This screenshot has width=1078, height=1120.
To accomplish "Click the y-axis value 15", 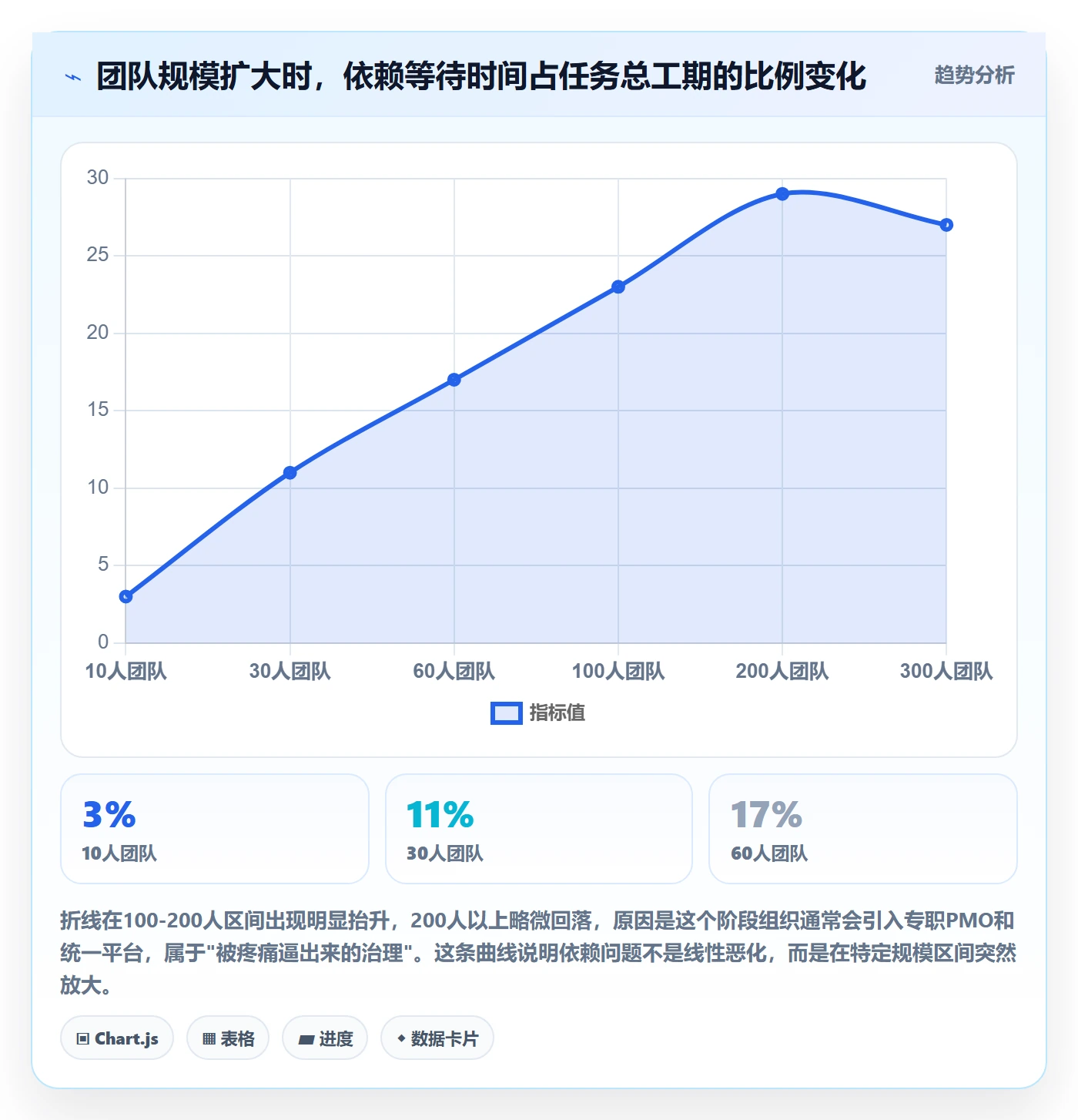I will coord(98,410).
